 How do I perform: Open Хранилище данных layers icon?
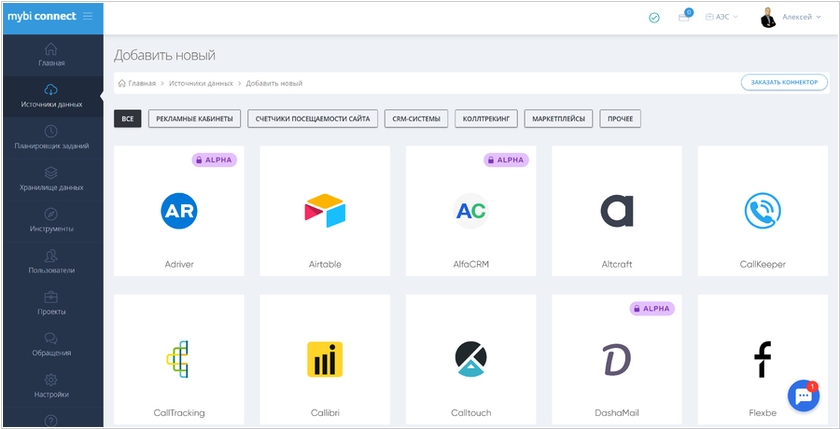[51, 172]
